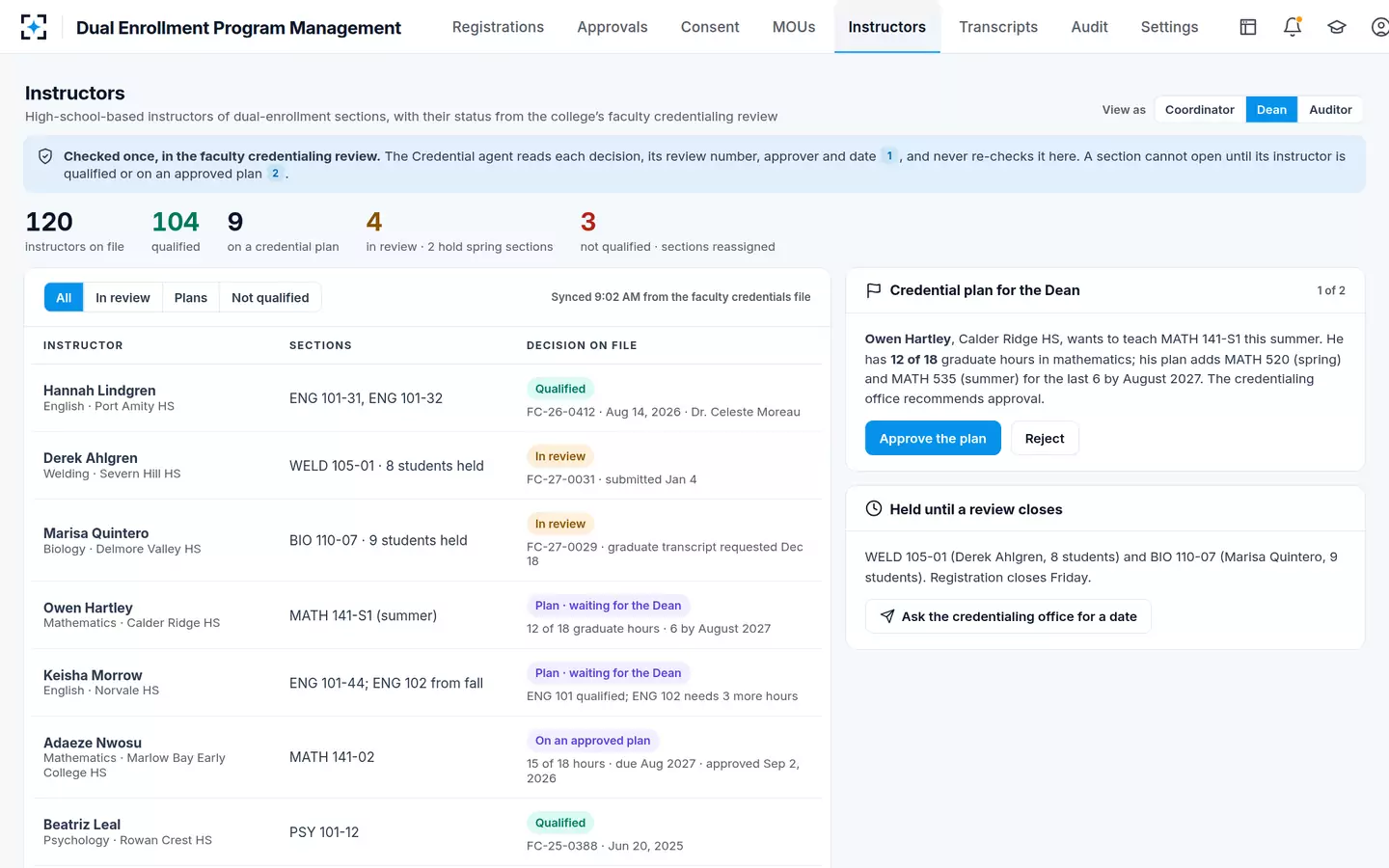Click the 104 qualified statistic

pos(176,231)
